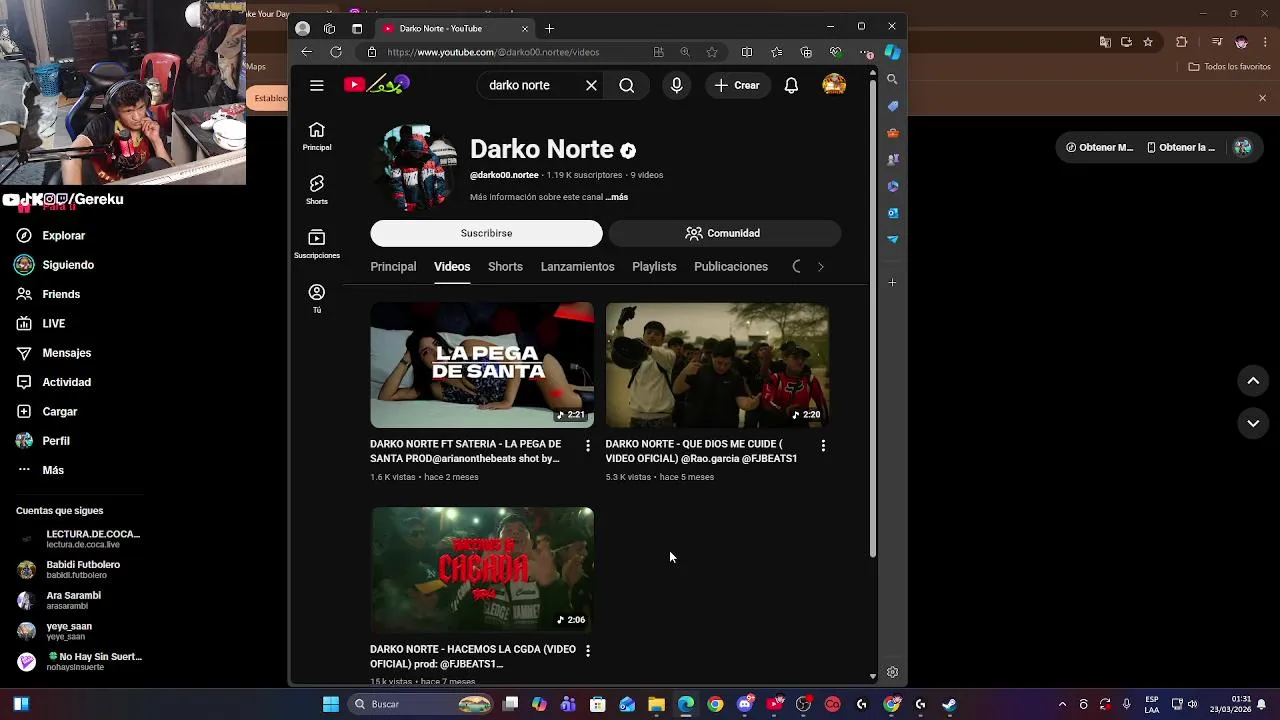Start voice search with the microphone

click(x=677, y=85)
